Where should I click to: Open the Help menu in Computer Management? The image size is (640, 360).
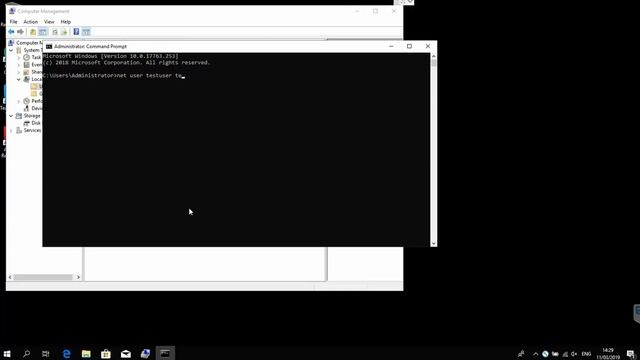[66, 22]
